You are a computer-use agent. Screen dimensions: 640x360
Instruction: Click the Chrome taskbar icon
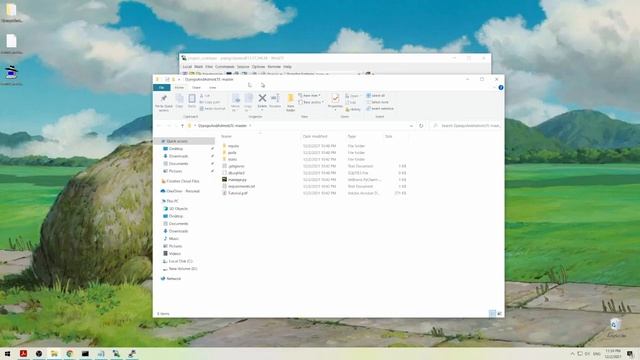click(70, 353)
